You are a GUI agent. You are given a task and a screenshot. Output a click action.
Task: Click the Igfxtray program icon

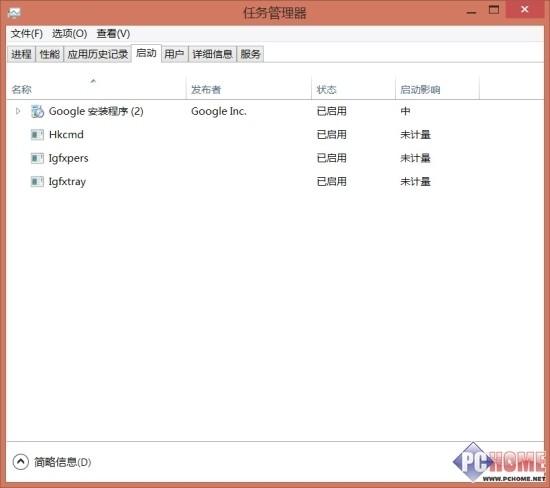[x=37, y=182]
